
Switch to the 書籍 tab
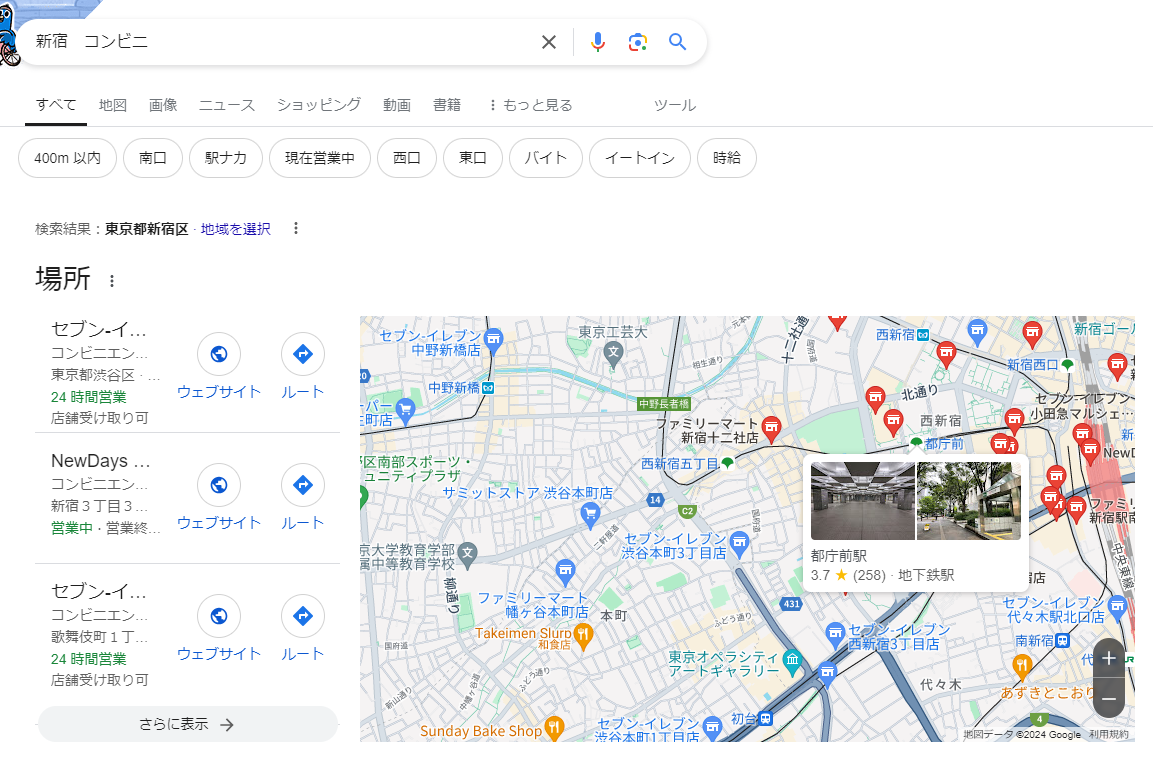click(x=447, y=105)
